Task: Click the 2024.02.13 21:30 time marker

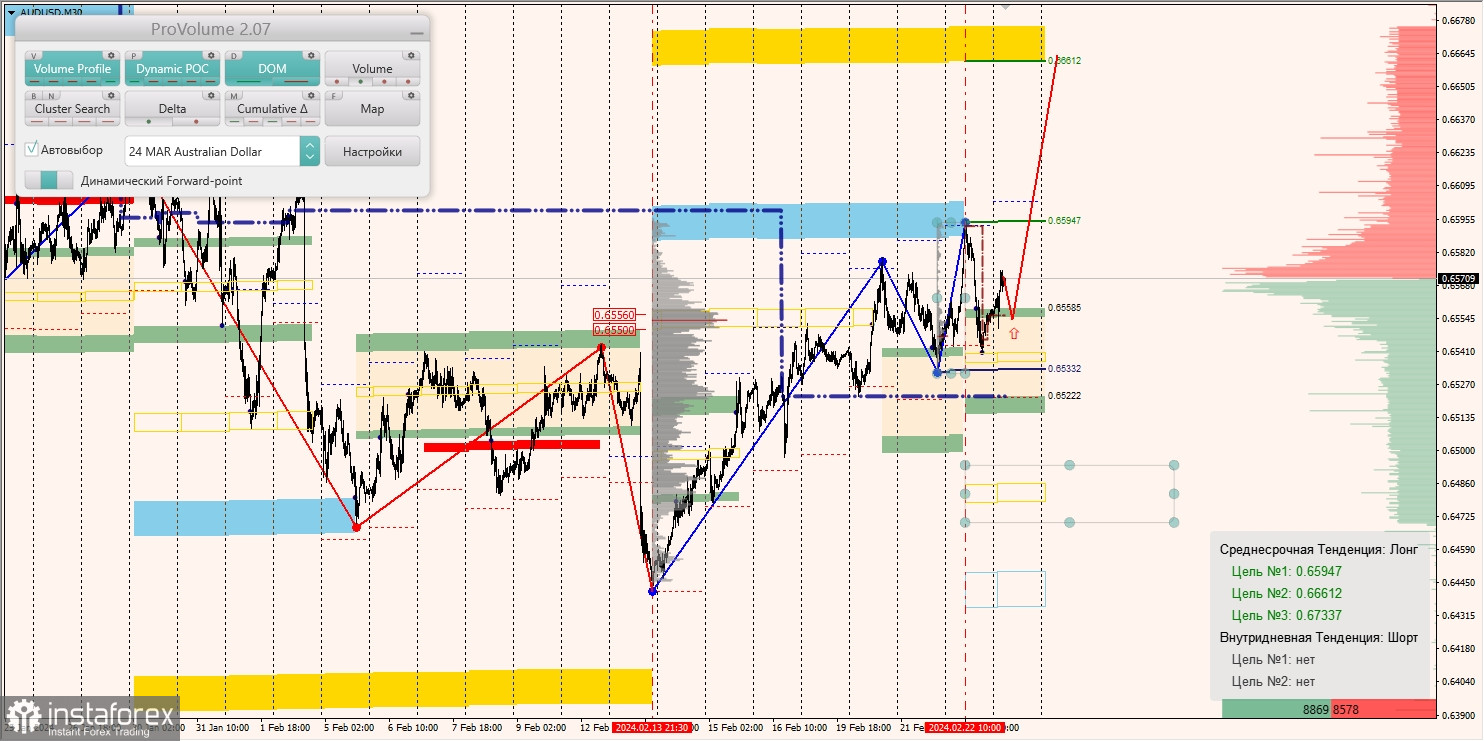Action: tap(651, 728)
